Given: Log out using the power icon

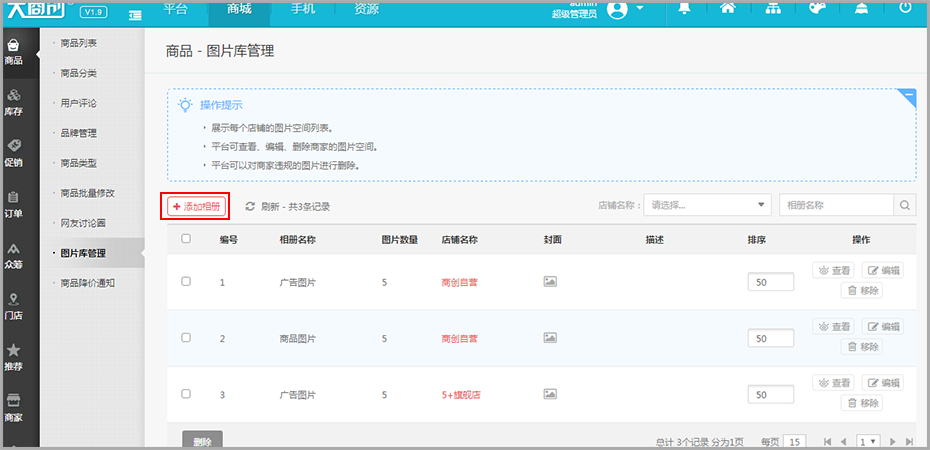Looking at the screenshot, I should (x=905, y=8).
